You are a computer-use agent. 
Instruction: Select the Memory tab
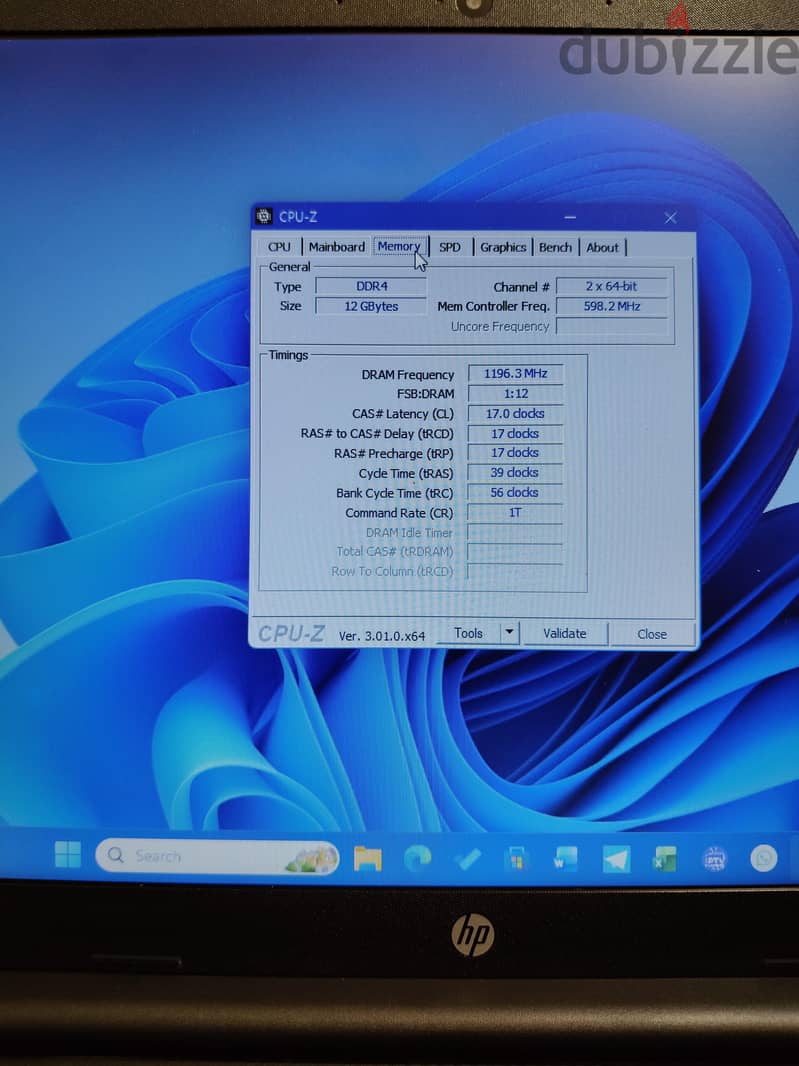pyautogui.click(x=399, y=246)
